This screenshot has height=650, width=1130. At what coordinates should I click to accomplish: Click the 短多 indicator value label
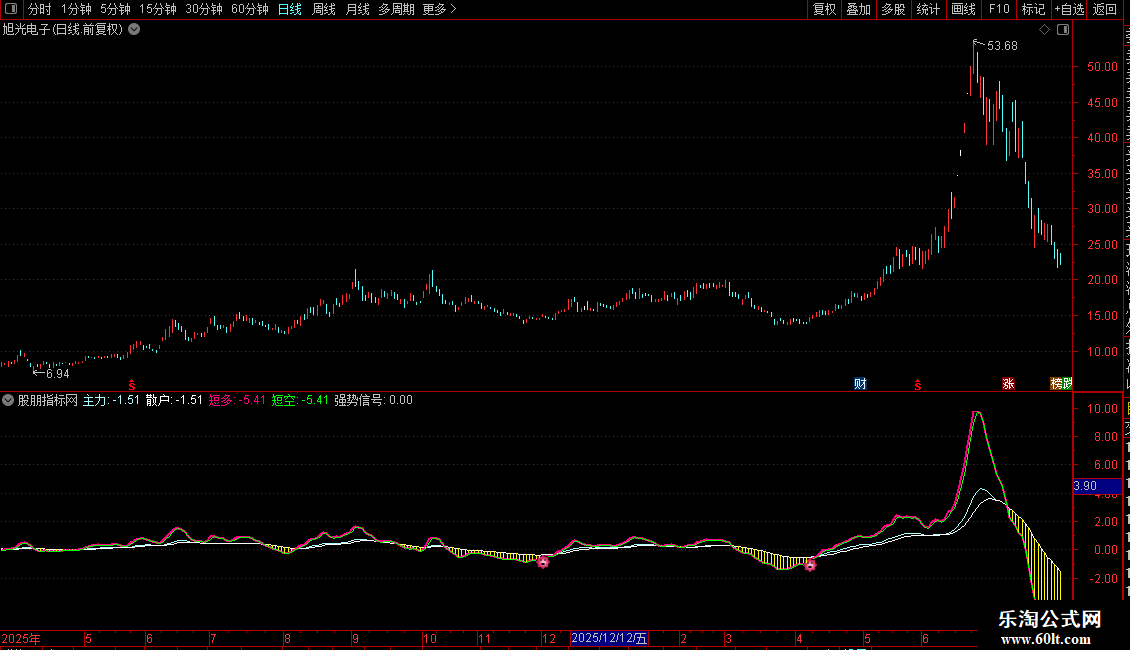click(x=237, y=400)
